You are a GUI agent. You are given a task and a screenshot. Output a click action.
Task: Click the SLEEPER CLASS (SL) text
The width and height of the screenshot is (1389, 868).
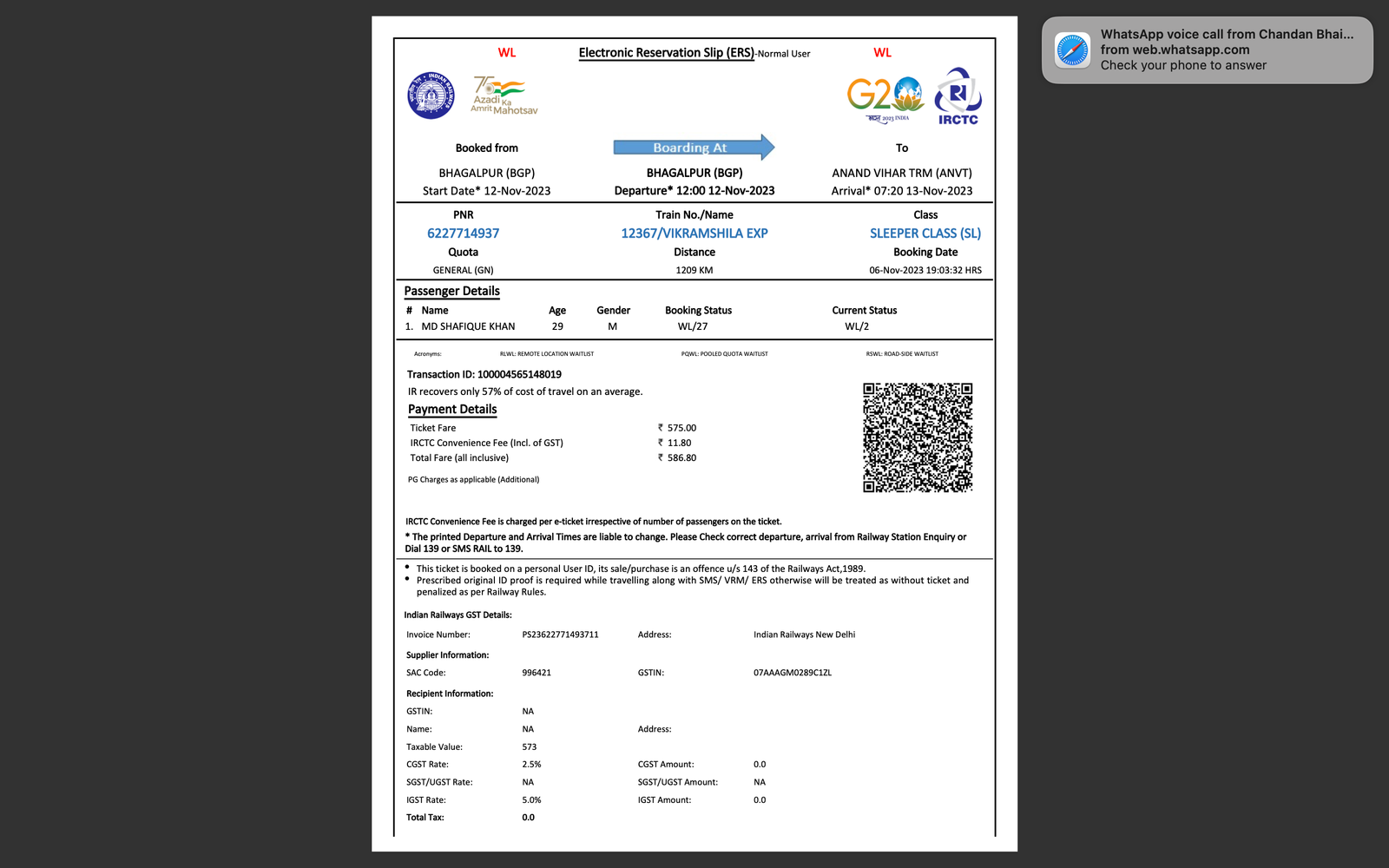point(925,233)
